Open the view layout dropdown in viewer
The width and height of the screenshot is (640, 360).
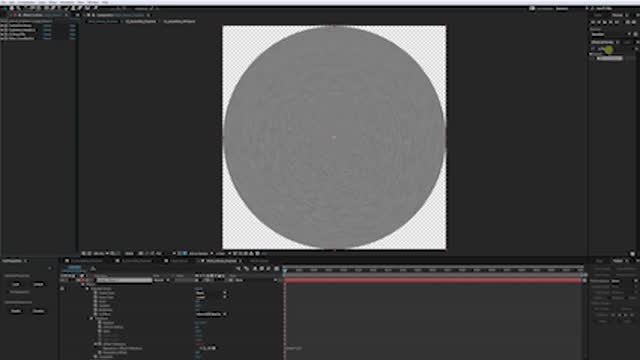pyautogui.click(x=222, y=253)
